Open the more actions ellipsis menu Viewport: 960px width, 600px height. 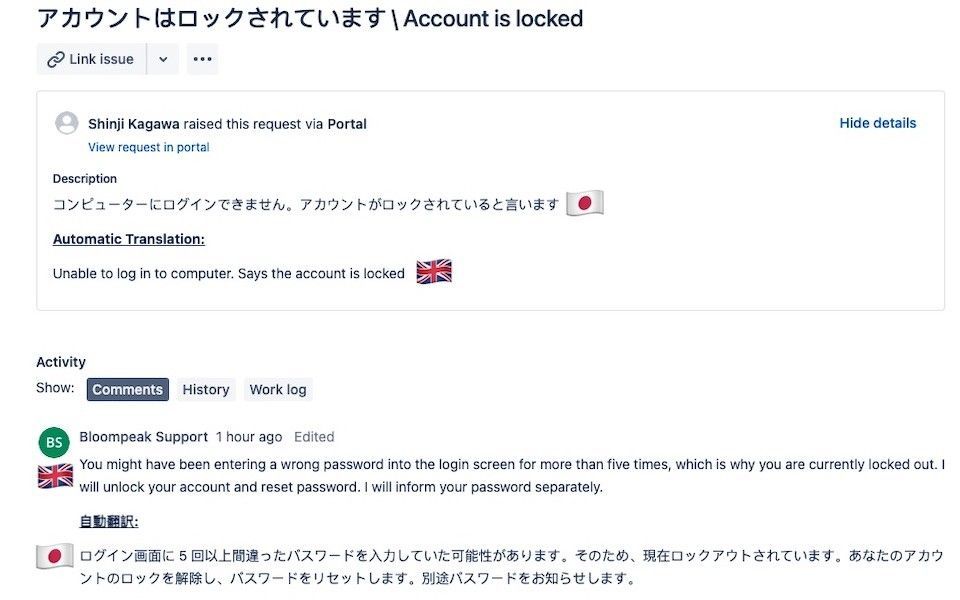(202, 58)
